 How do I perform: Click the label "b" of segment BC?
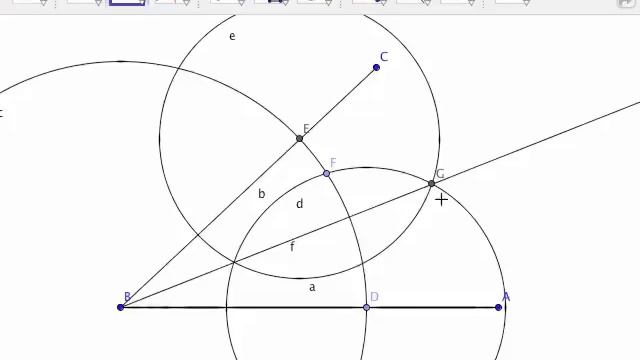(262, 193)
